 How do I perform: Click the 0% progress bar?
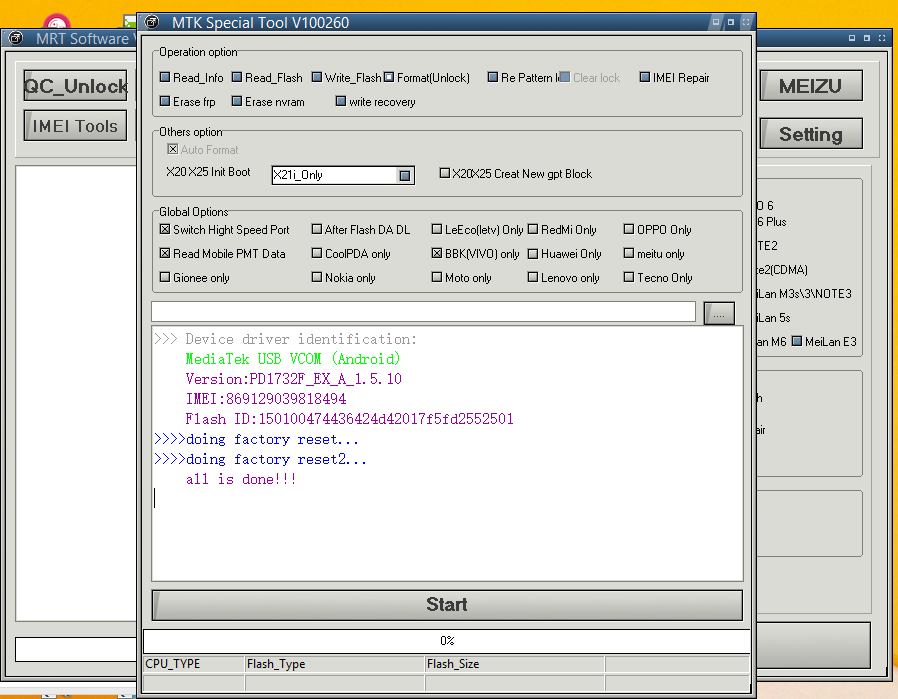(x=446, y=640)
